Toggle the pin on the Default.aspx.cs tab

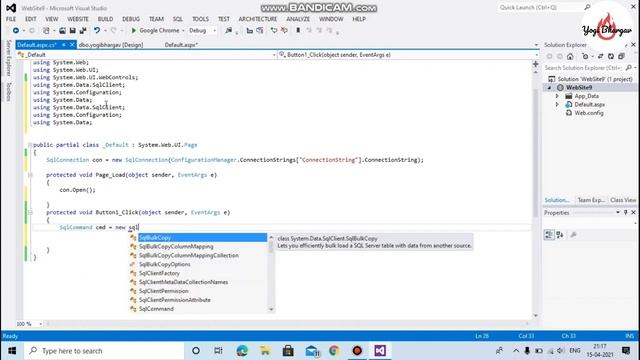pos(64,45)
